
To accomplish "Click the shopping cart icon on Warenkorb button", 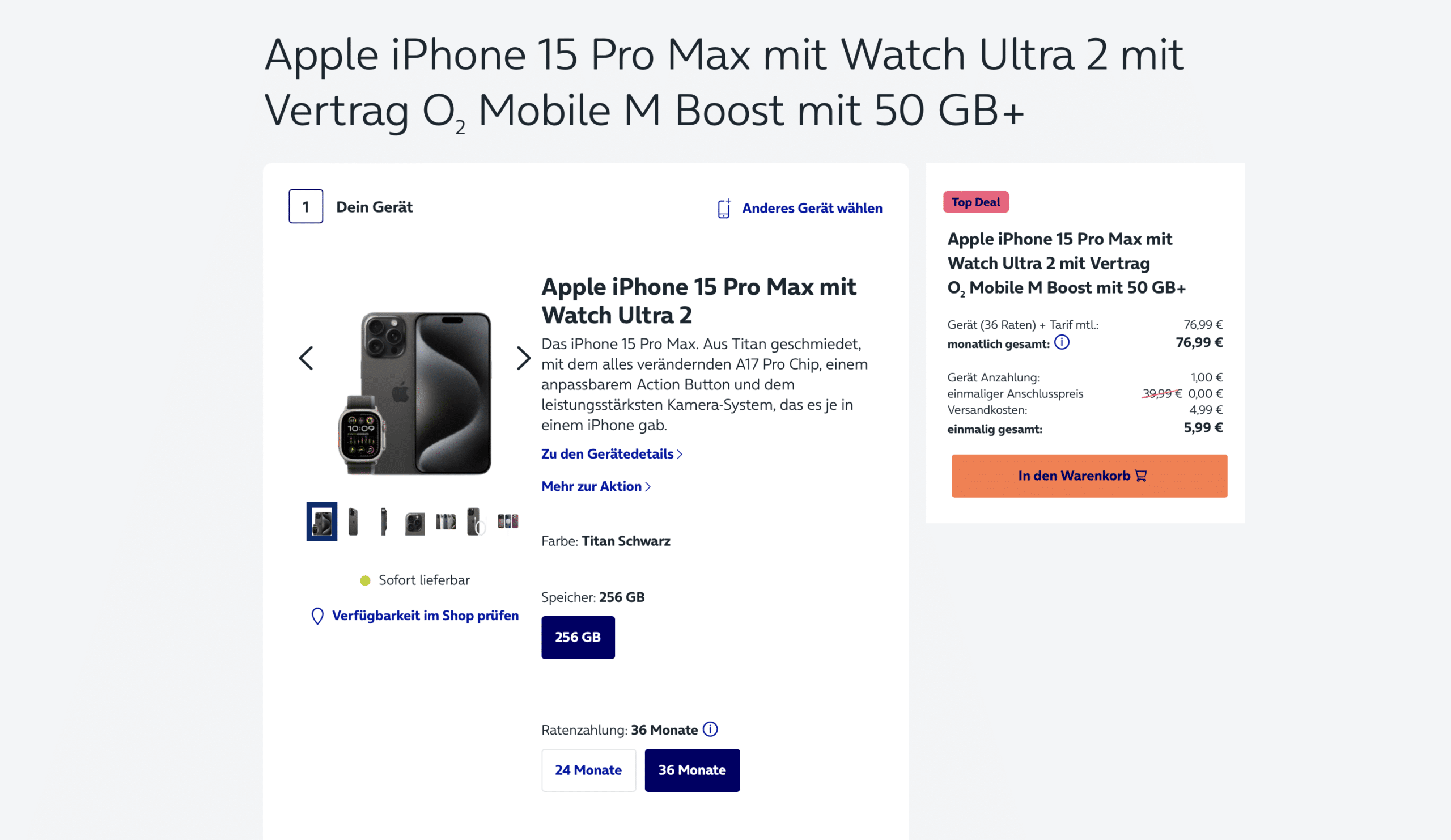I will click(x=1140, y=476).
